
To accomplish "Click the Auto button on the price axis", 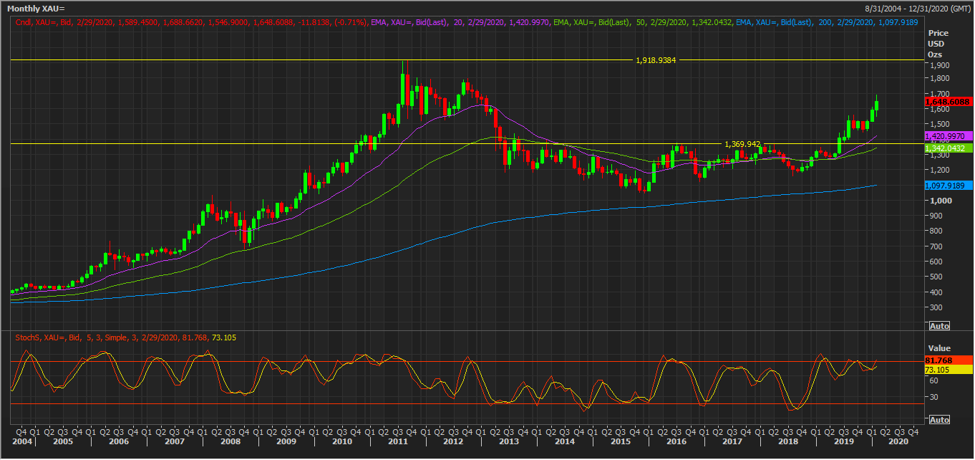I will click(939, 326).
